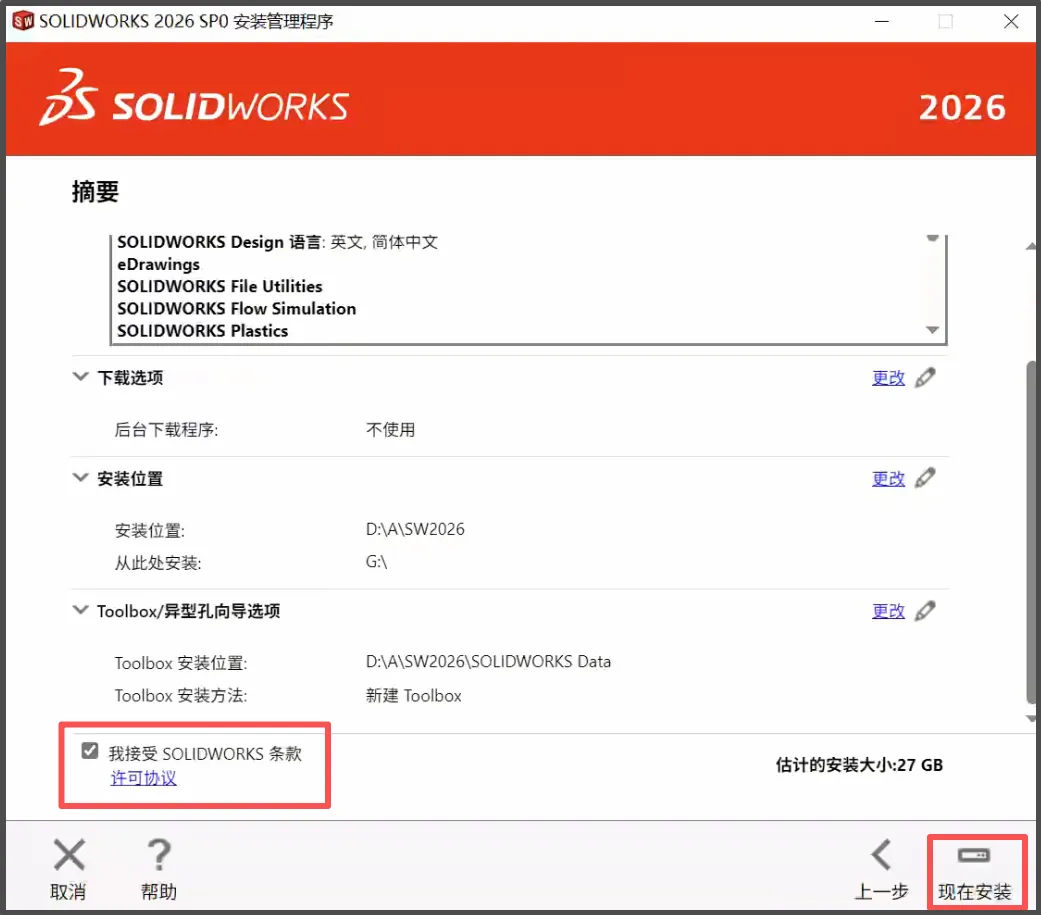
Task: Open help via the question mark icon
Action: [x=159, y=855]
